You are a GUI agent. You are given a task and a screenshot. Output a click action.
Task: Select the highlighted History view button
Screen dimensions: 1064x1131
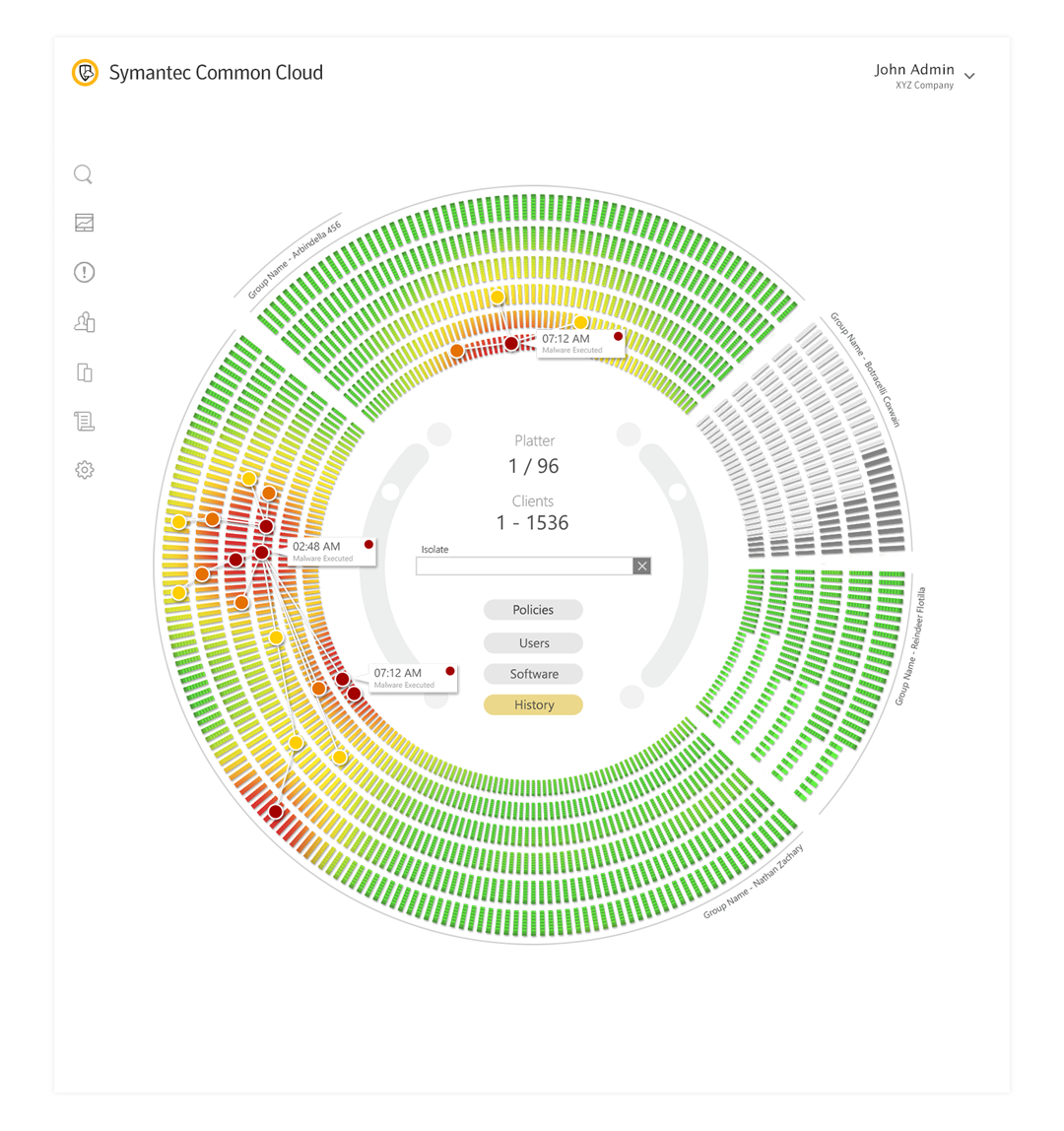coord(533,705)
